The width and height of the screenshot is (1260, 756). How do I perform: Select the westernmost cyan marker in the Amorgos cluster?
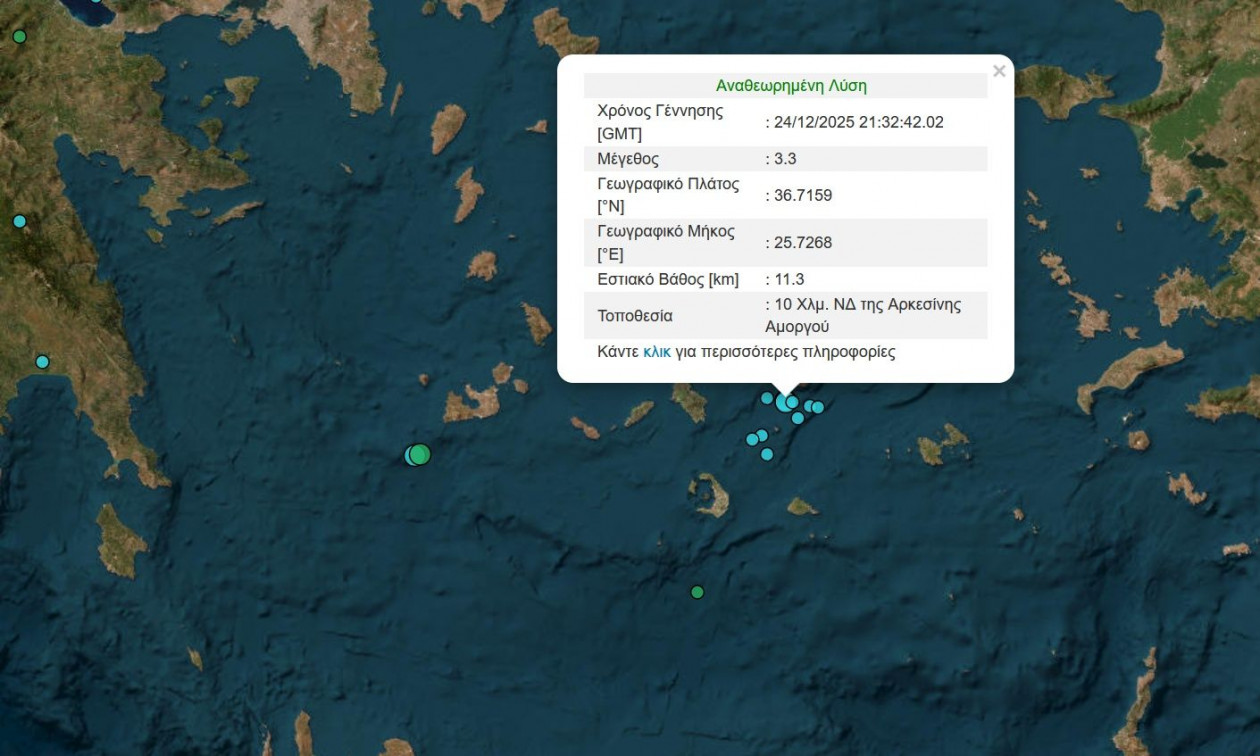pyautogui.click(x=752, y=439)
